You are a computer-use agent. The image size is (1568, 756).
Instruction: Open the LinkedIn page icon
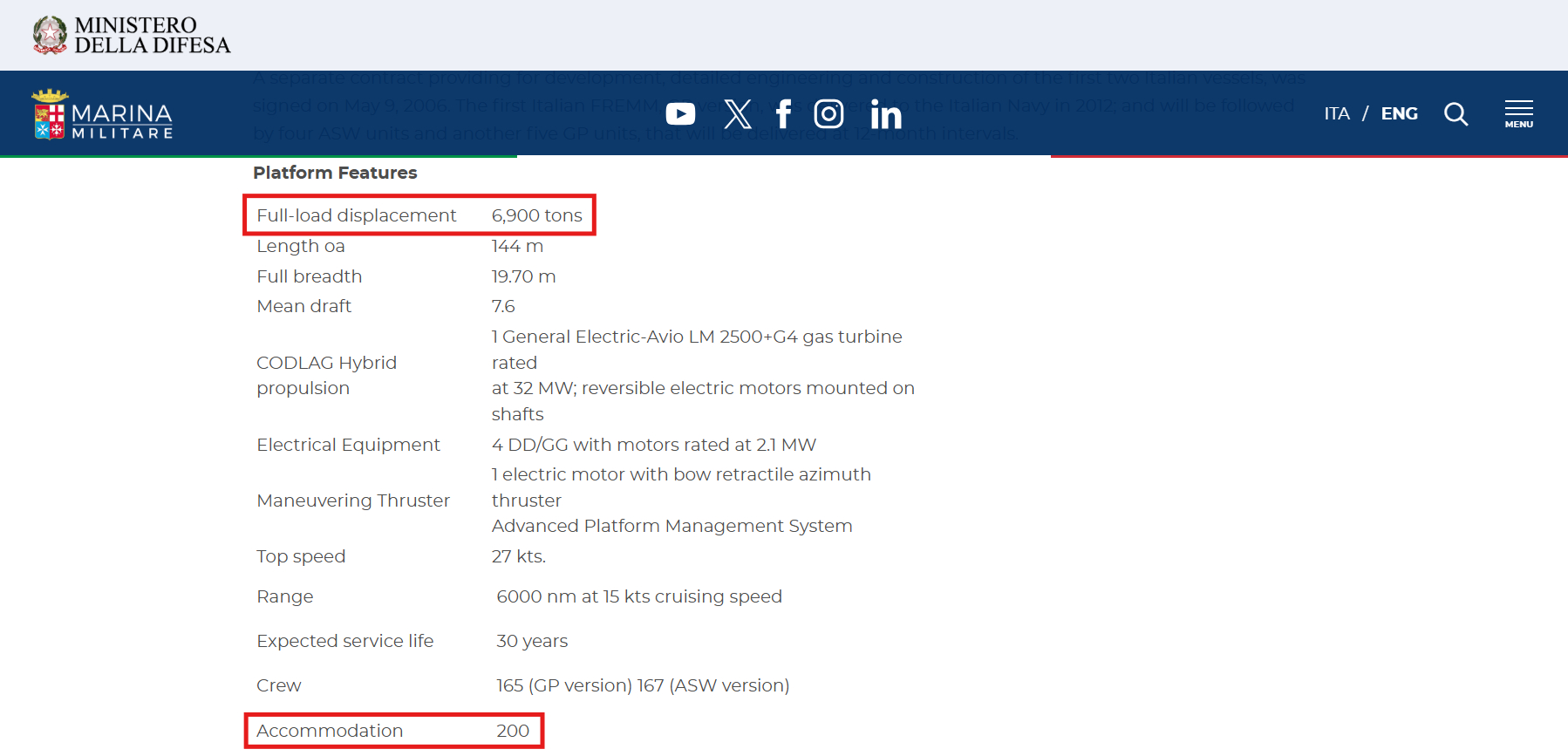point(886,114)
